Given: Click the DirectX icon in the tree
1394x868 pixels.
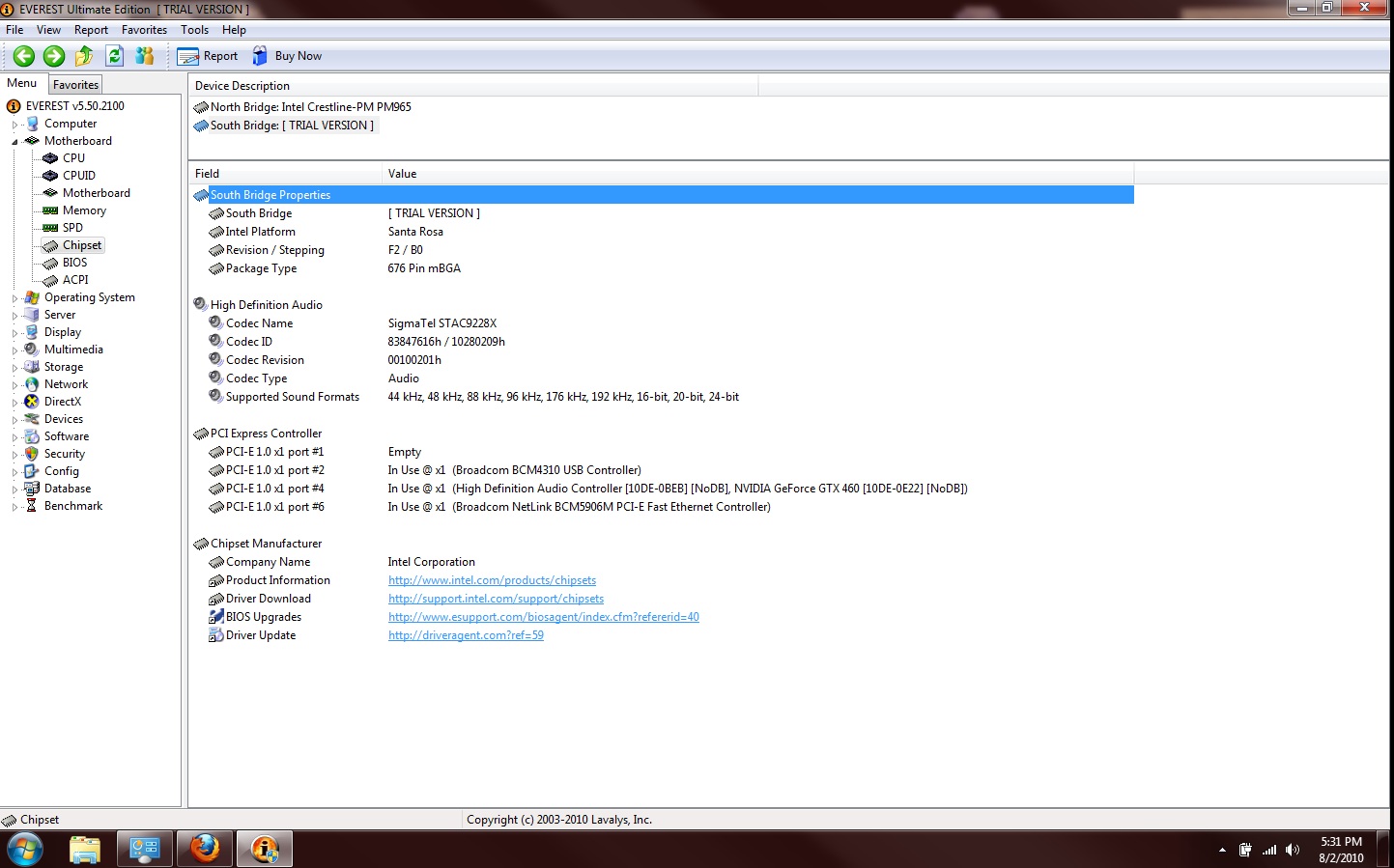Looking at the screenshot, I should [x=32, y=402].
